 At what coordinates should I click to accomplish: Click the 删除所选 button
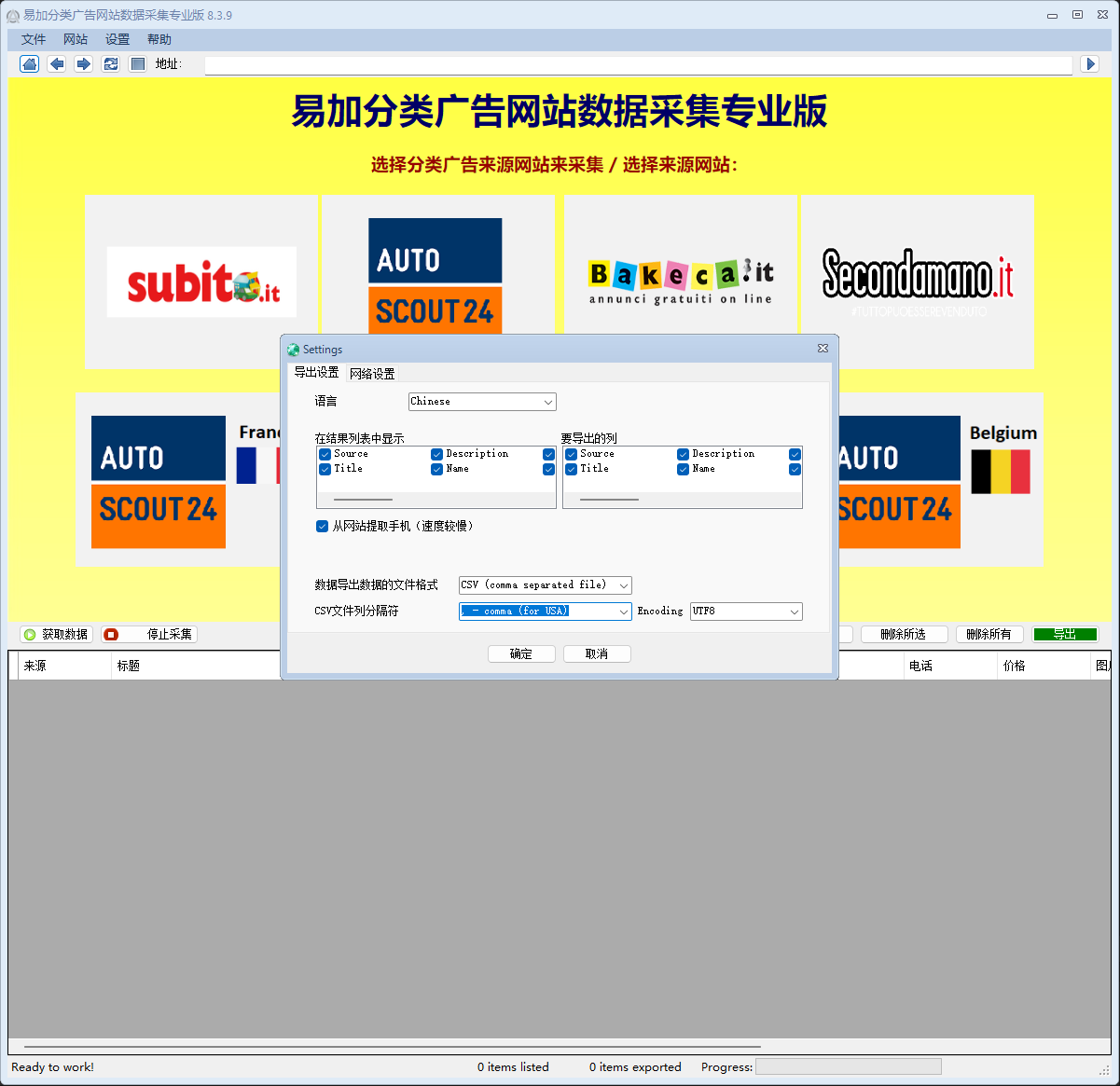(904, 634)
